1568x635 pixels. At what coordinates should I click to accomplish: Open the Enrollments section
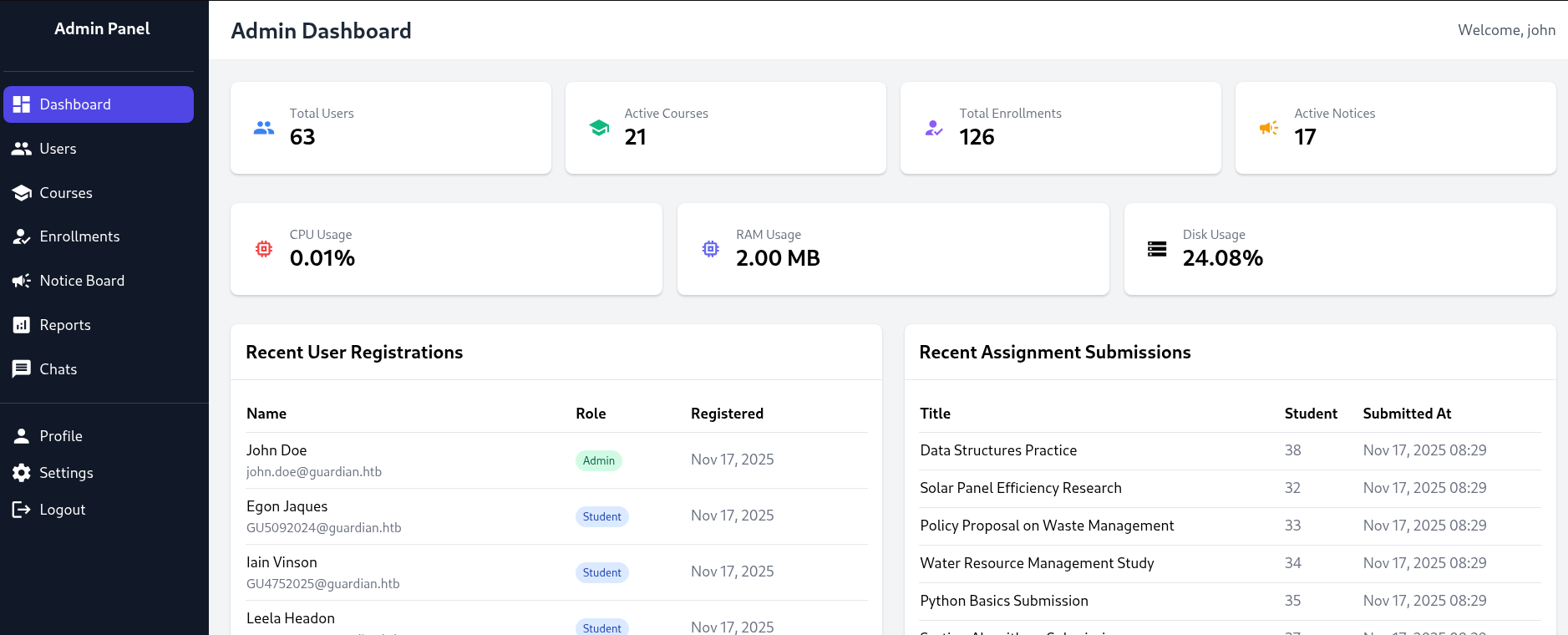pyautogui.click(x=79, y=237)
